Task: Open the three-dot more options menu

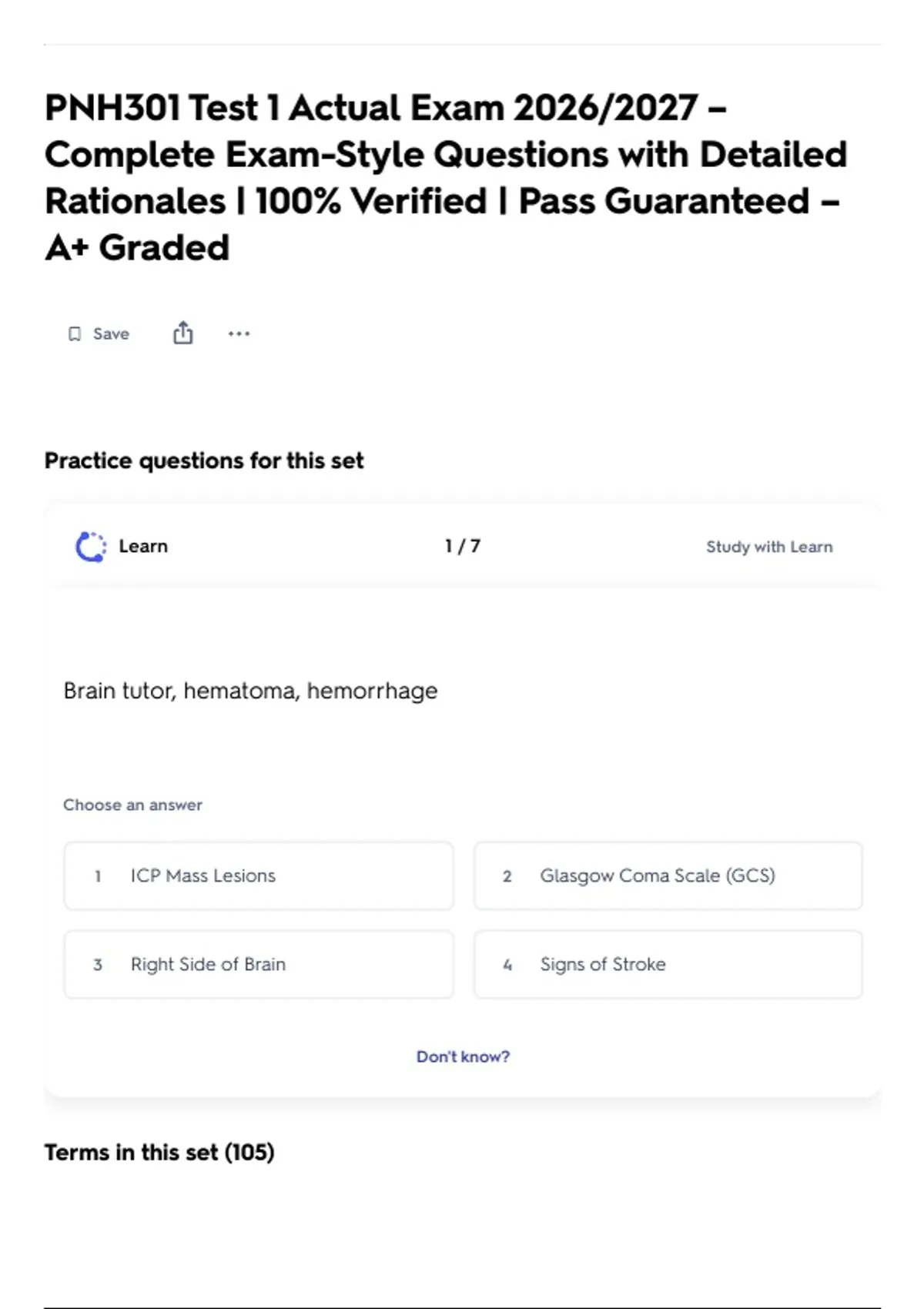Action: pos(239,334)
